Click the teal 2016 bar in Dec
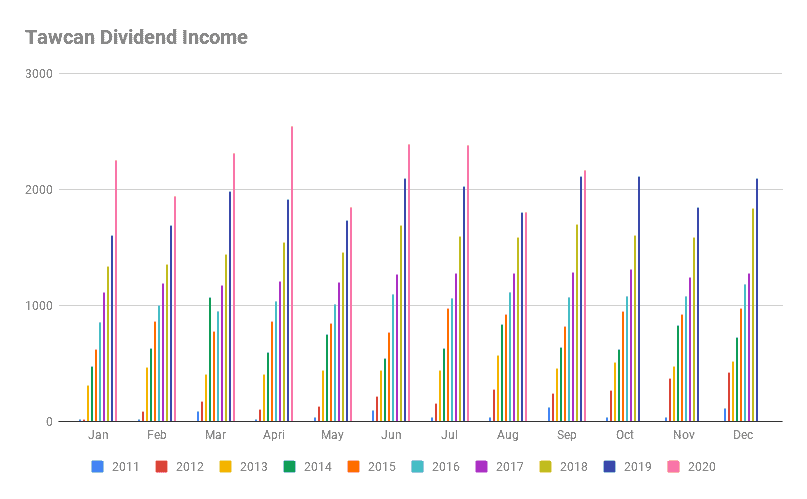The width and height of the screenshot is (807, 499). pyautogui.click(x=745, y=352)
